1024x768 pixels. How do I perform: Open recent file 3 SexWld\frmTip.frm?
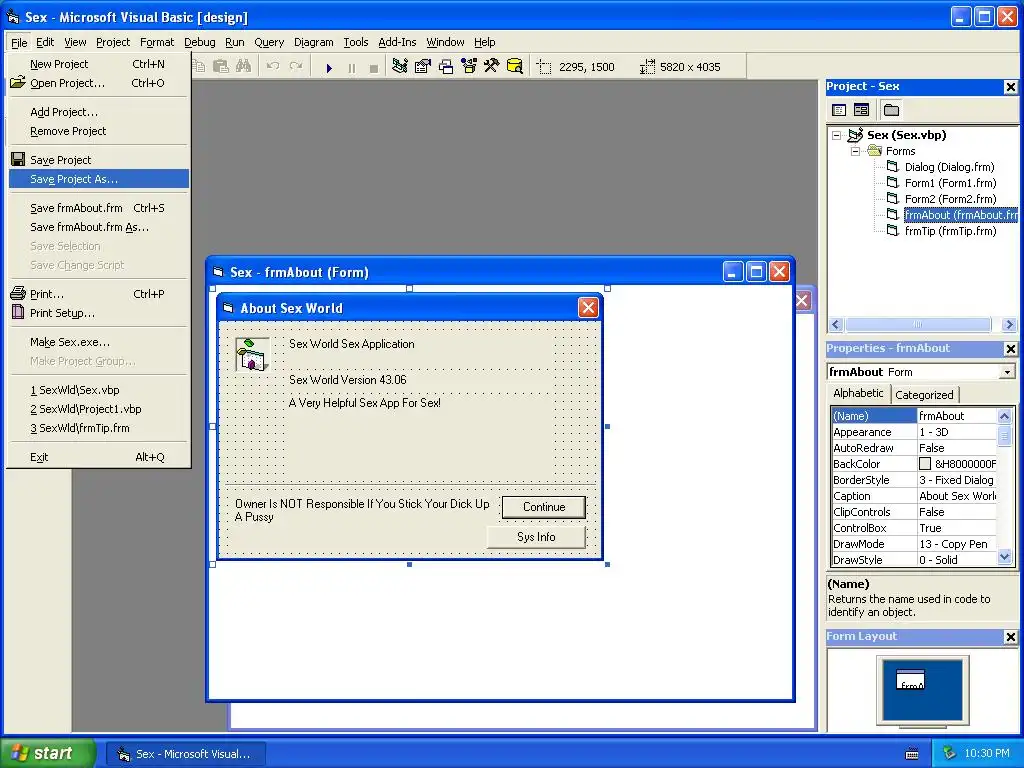[99, 428]
